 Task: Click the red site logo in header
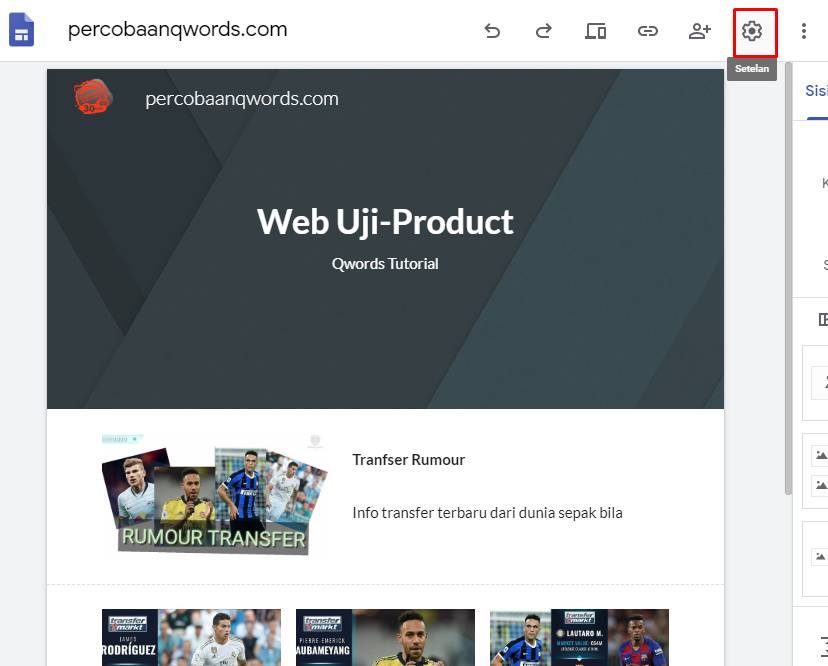click(x=93, y=98)
